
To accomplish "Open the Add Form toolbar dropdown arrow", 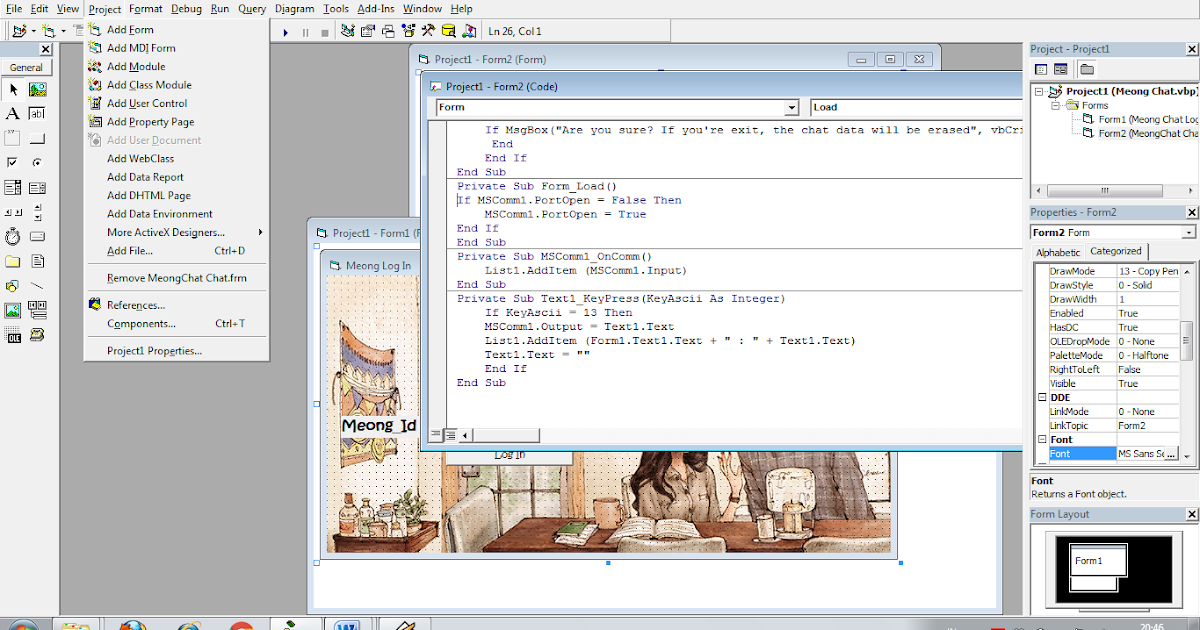I will pyautogui.click(x=63, y=32).
